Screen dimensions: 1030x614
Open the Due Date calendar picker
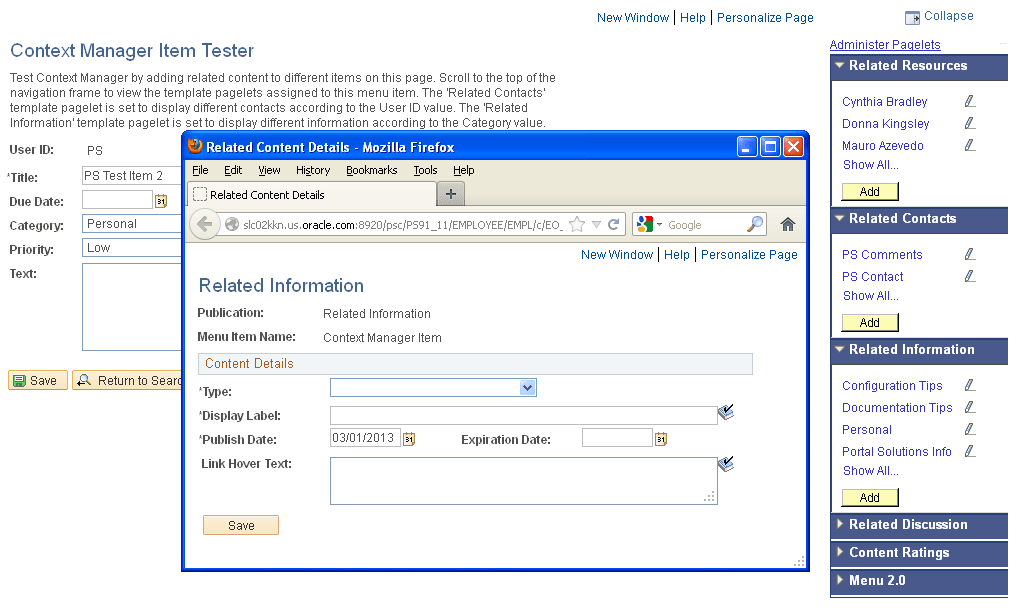point(160,201)
